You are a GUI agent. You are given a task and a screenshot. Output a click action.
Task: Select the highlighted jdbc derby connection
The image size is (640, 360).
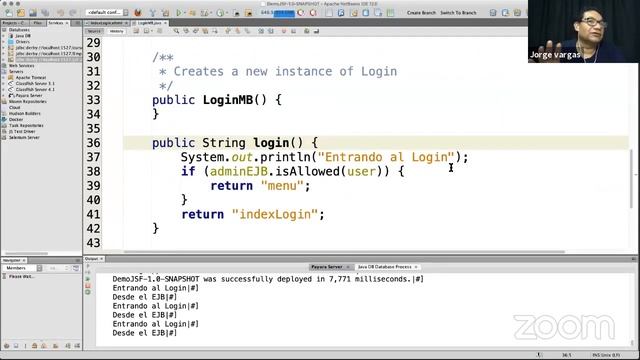[x=48, y=60]
